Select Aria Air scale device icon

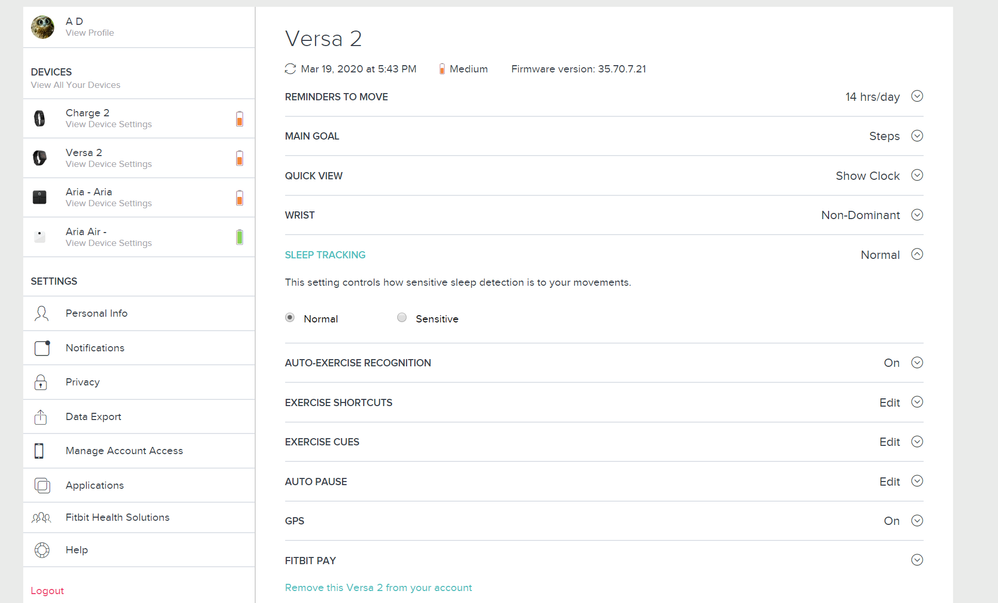(39, 237)
